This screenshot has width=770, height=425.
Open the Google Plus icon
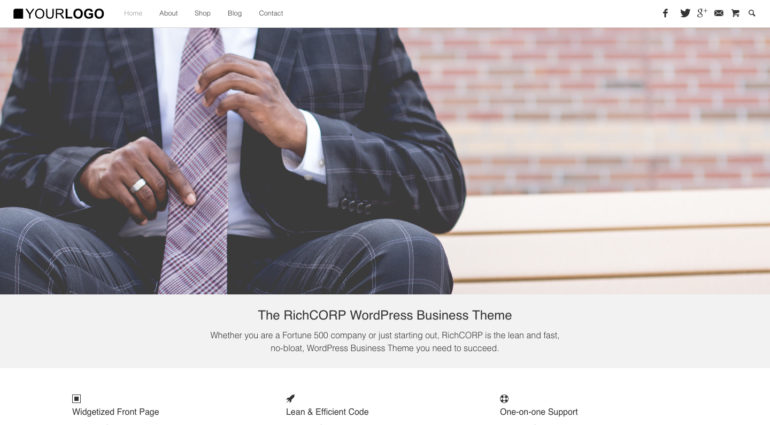click(x=702, y=13)
